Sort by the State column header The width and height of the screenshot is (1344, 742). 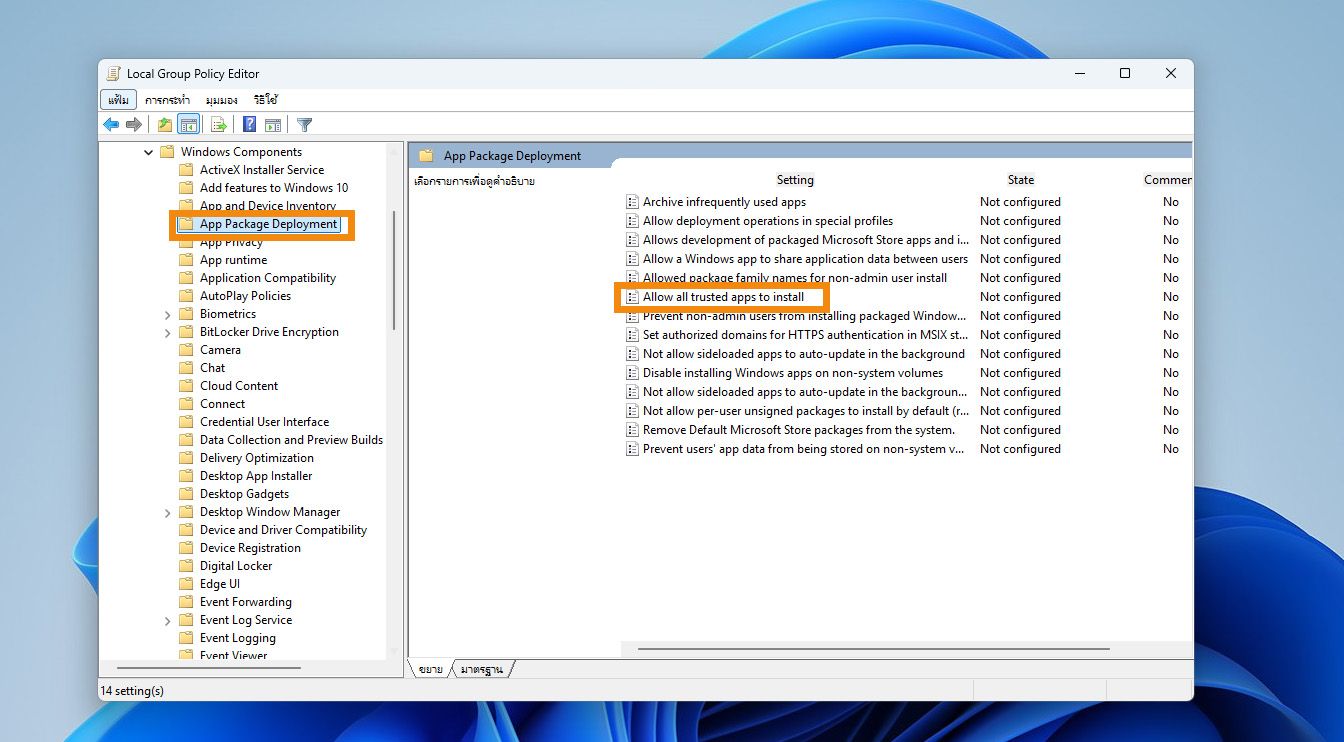(1021, 180)
